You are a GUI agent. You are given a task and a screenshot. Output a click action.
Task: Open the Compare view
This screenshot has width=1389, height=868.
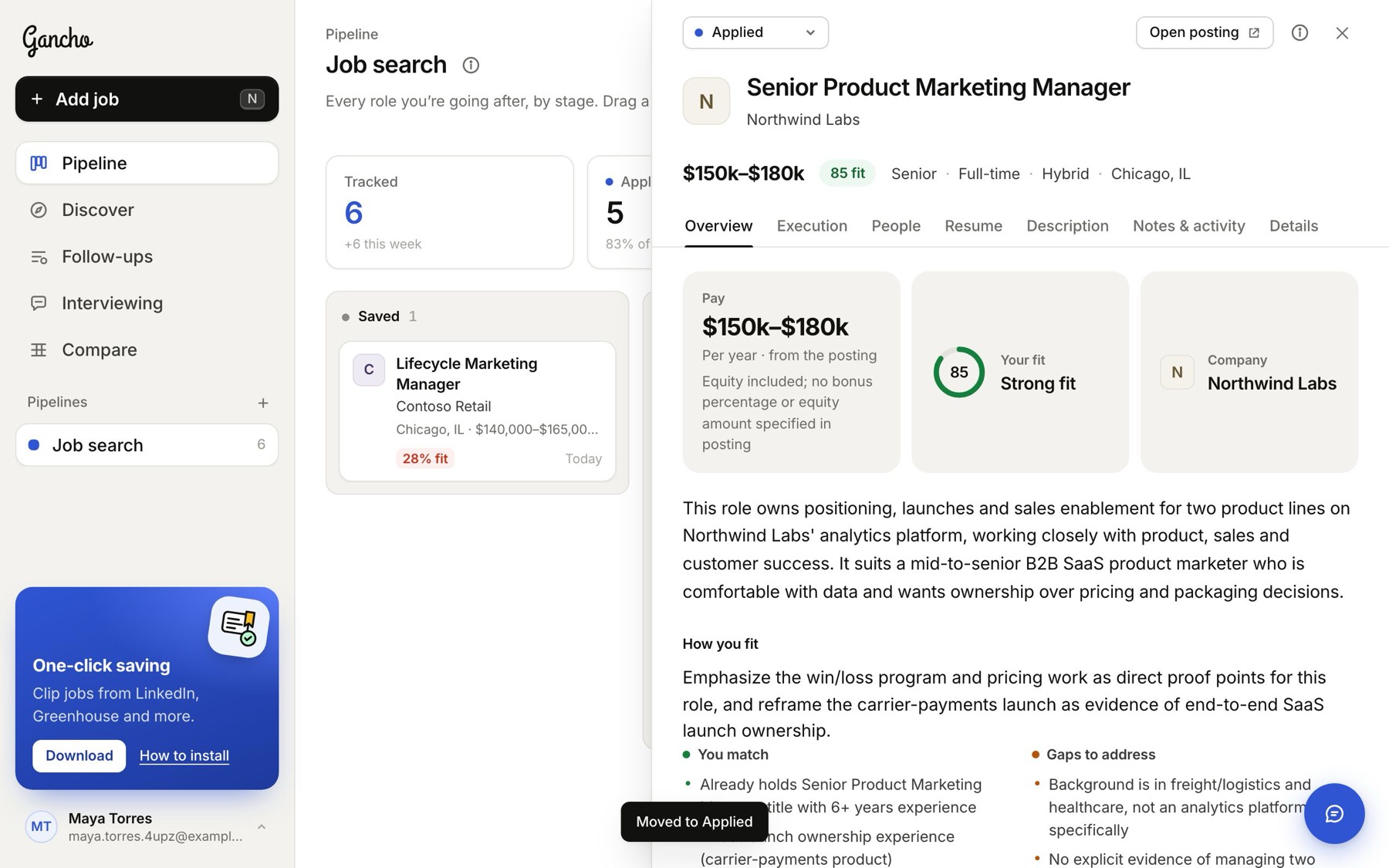[147, 350]
